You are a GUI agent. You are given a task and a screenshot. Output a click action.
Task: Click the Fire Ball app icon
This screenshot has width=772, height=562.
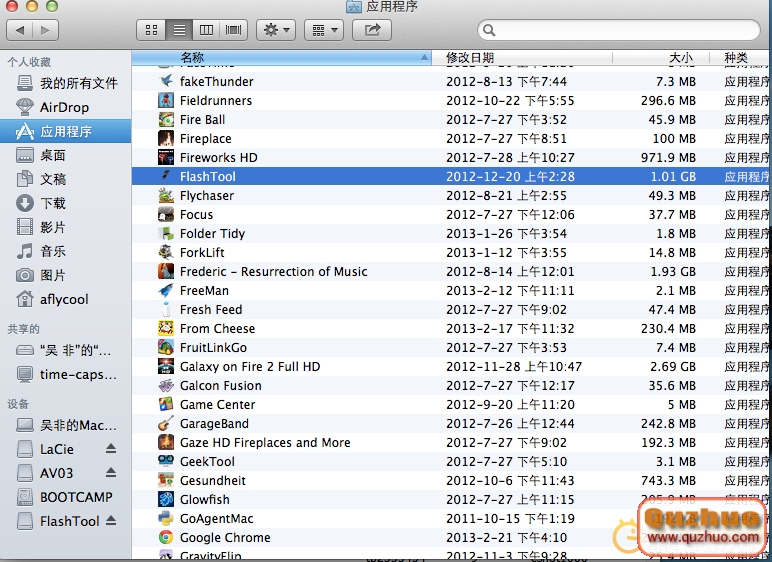point(166,119)
